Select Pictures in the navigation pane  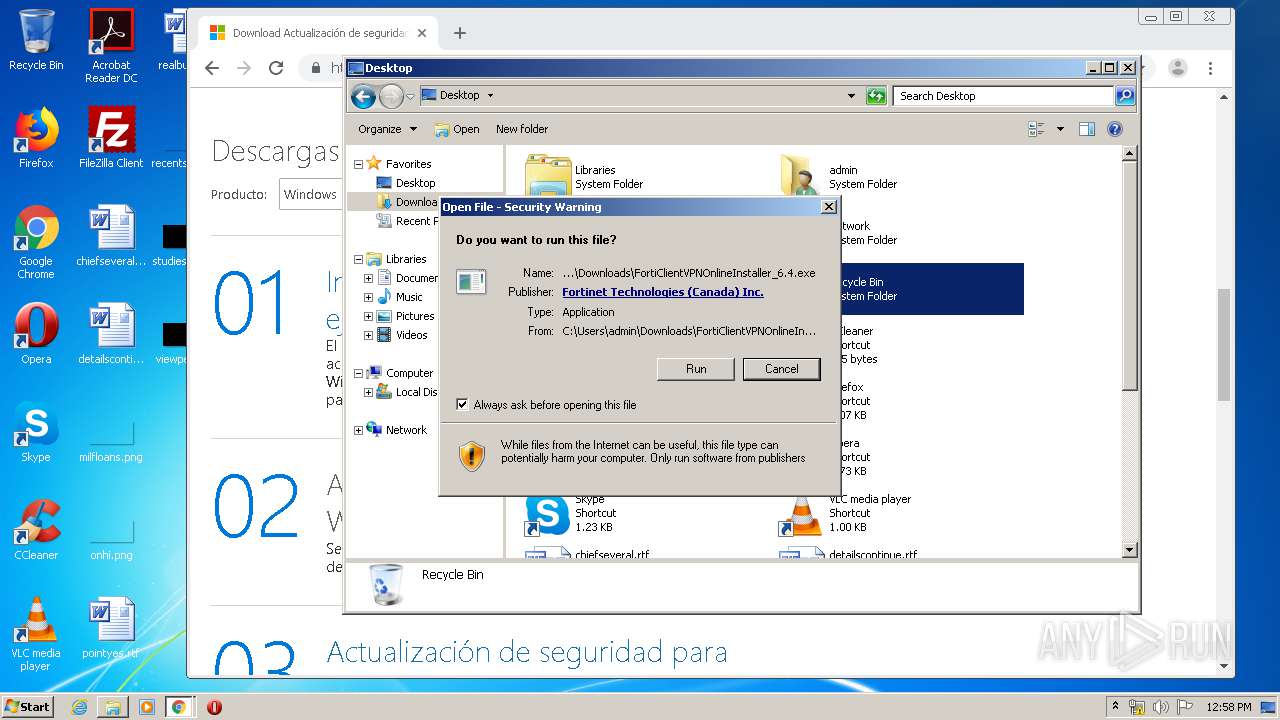[x=414, y=316]
